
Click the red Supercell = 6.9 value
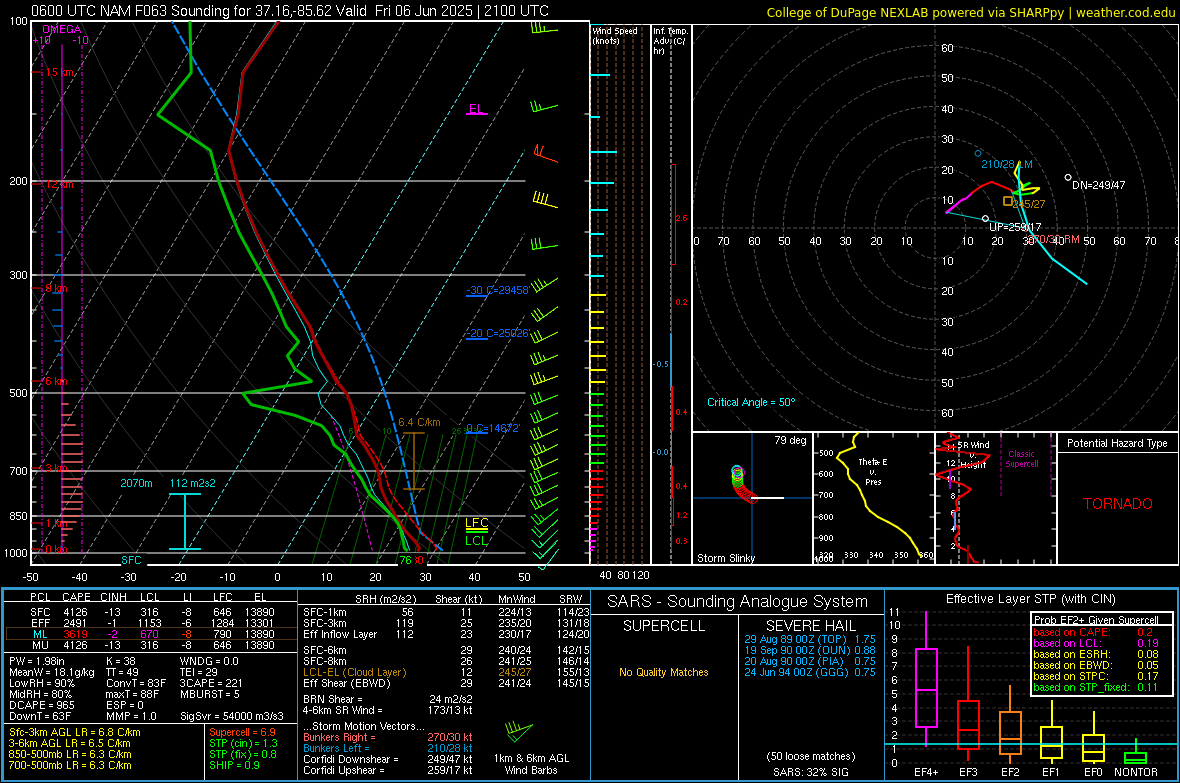(x=242, y=732)
